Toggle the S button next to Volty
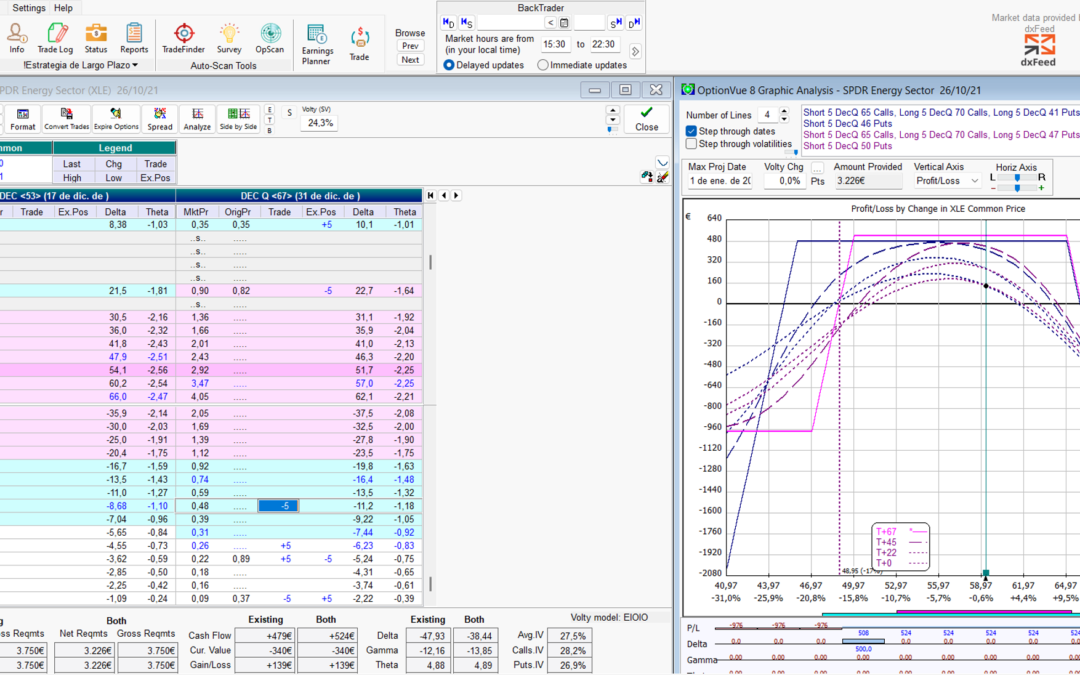 pos(290,113)
